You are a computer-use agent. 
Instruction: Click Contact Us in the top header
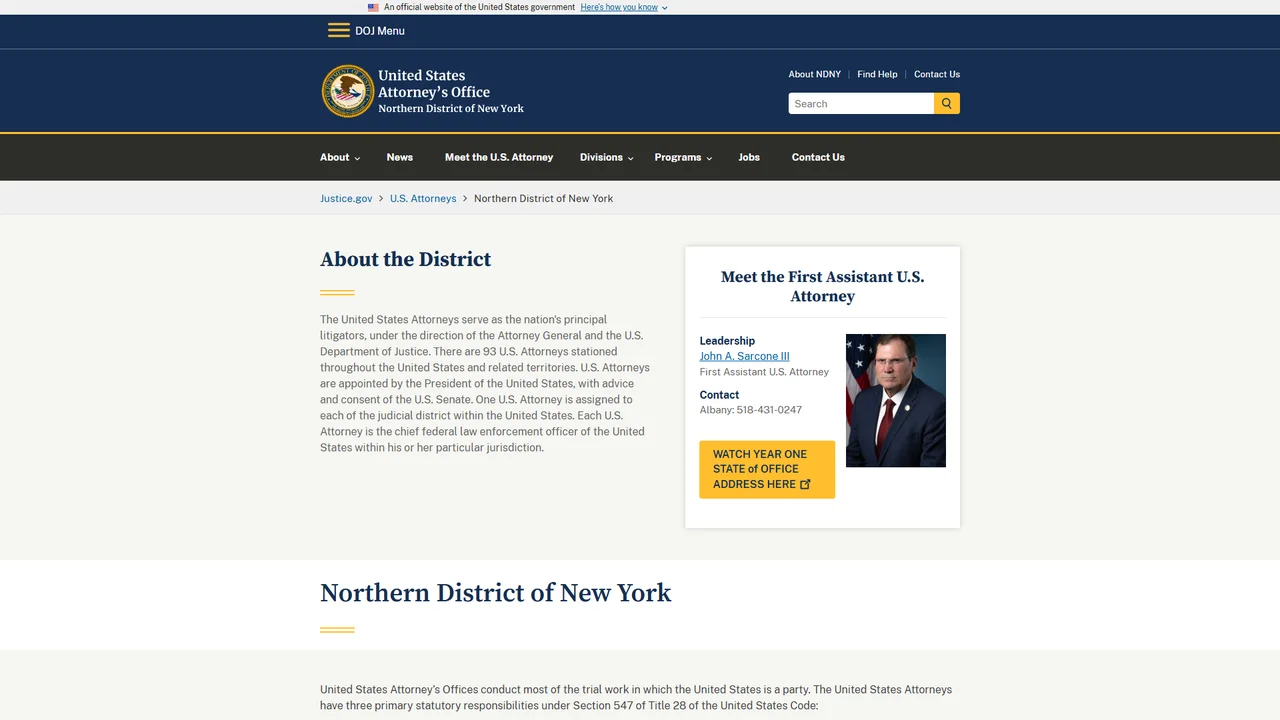coord(937,74)
